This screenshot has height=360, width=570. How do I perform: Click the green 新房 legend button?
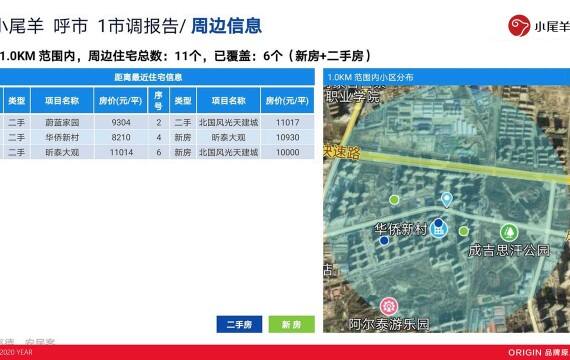pyautogui.click(x=292, y=324)
